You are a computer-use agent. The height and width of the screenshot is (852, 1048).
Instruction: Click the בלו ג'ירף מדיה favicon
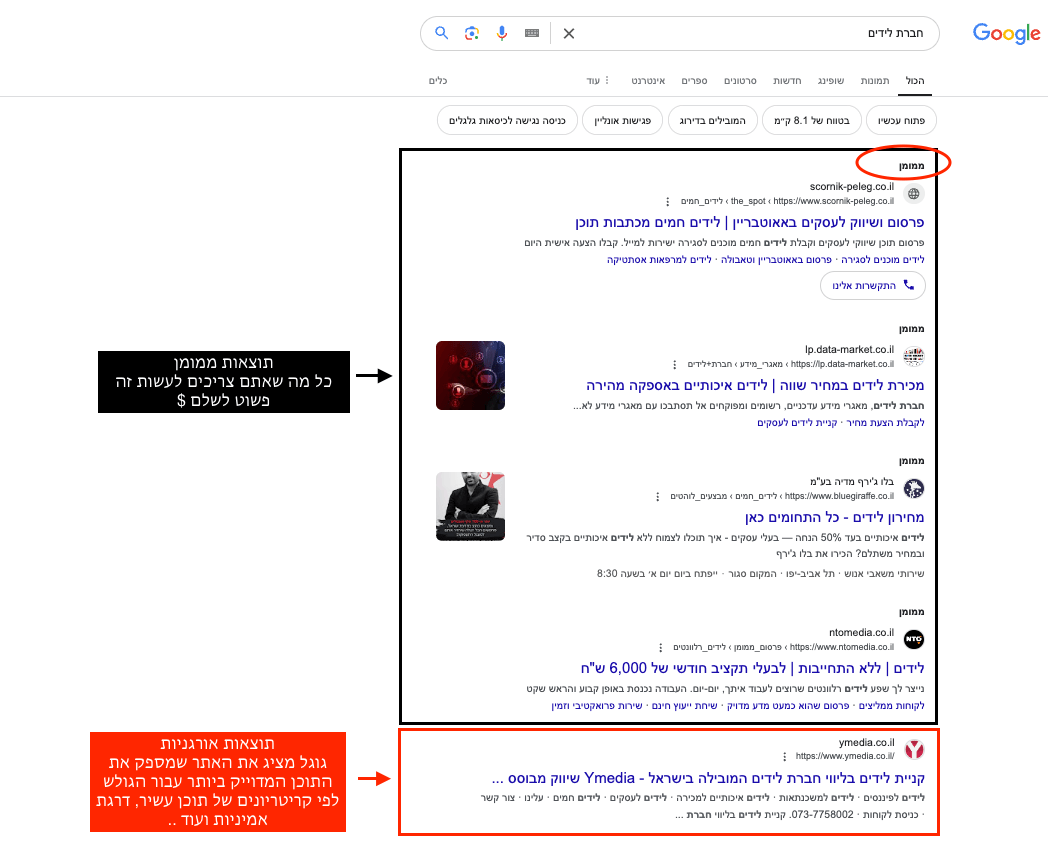click(x=914, y=488)
